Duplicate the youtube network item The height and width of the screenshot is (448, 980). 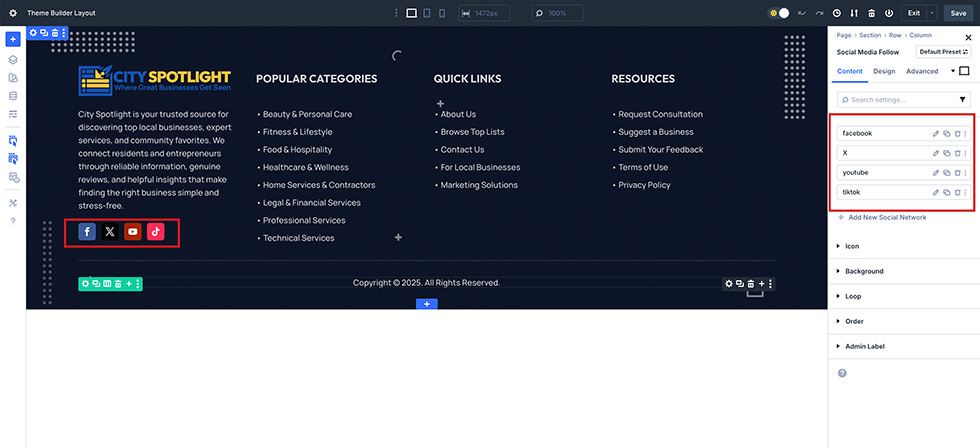[x=946, y=172]
